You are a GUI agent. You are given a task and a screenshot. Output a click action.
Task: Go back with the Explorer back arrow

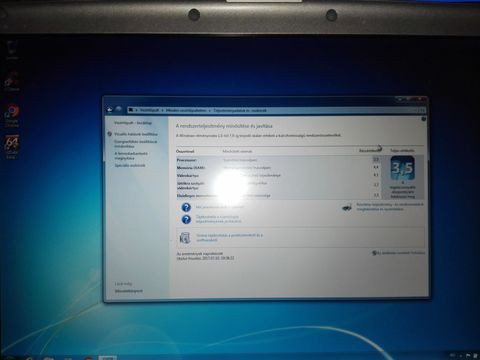point(109,109)
